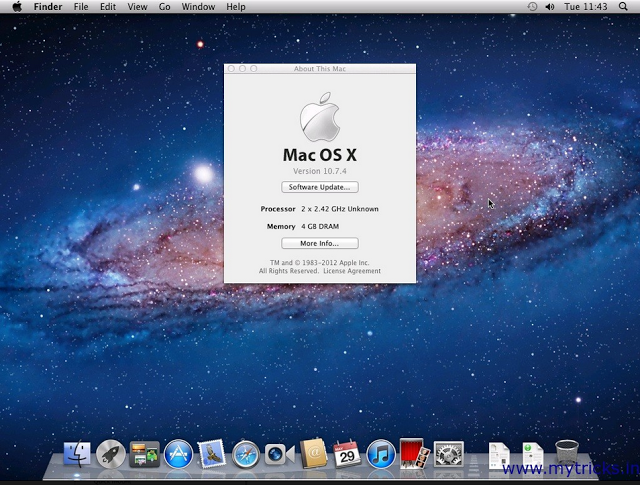Open the Apple menu
The height and width of the screenshot is (485, 640).
pyautogui.click(x=17, y=7)
